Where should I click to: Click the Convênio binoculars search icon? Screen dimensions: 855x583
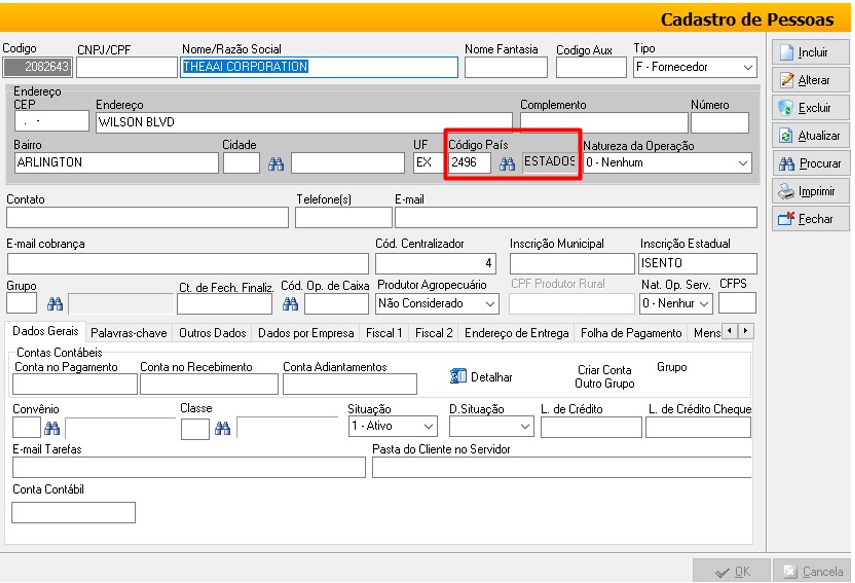coord(53,428)
